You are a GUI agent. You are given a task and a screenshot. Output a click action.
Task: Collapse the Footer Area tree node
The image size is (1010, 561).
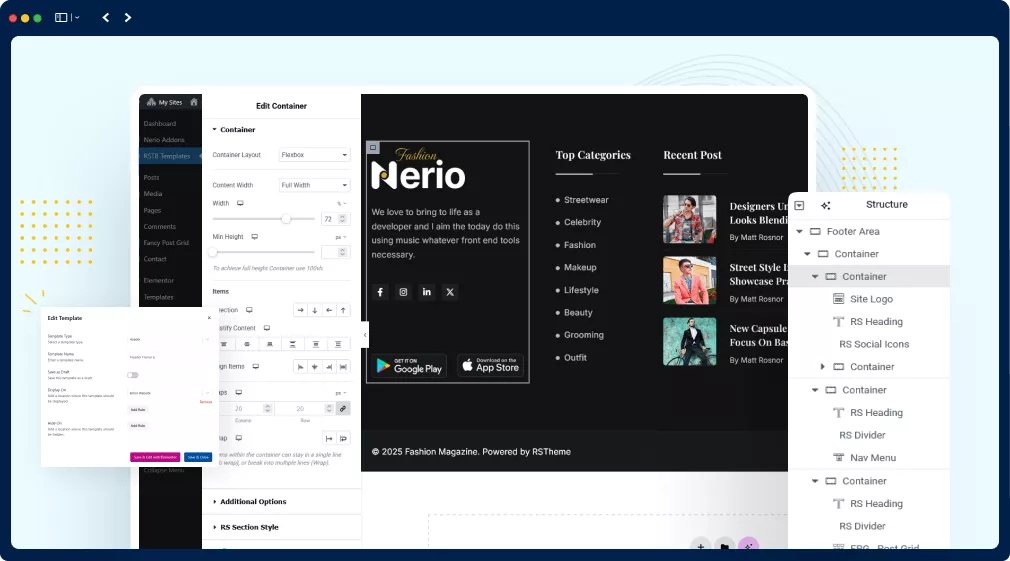pyautogui.click(x=799, y=231)
